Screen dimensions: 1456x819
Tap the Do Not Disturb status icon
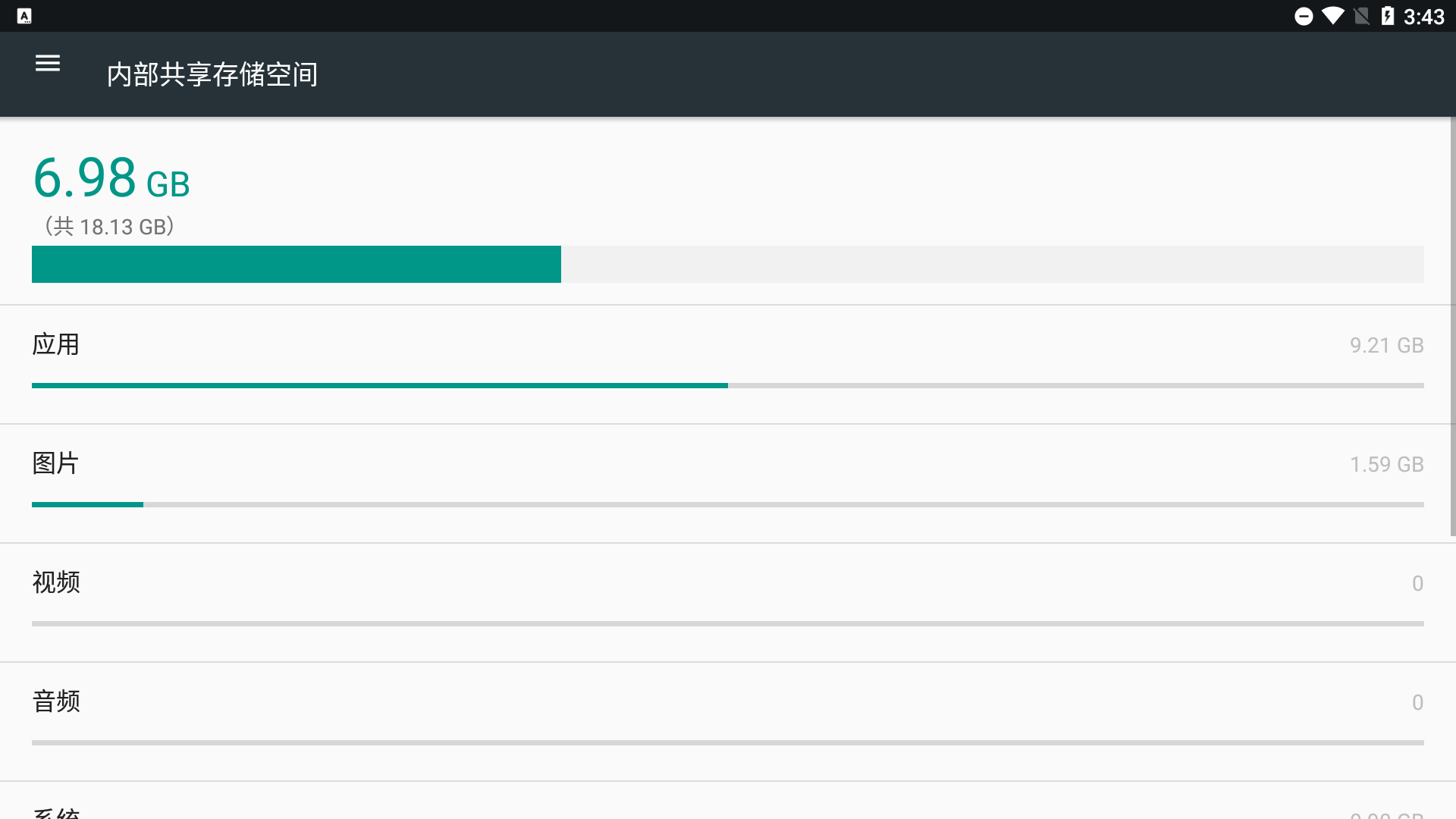click(1304, 17)
